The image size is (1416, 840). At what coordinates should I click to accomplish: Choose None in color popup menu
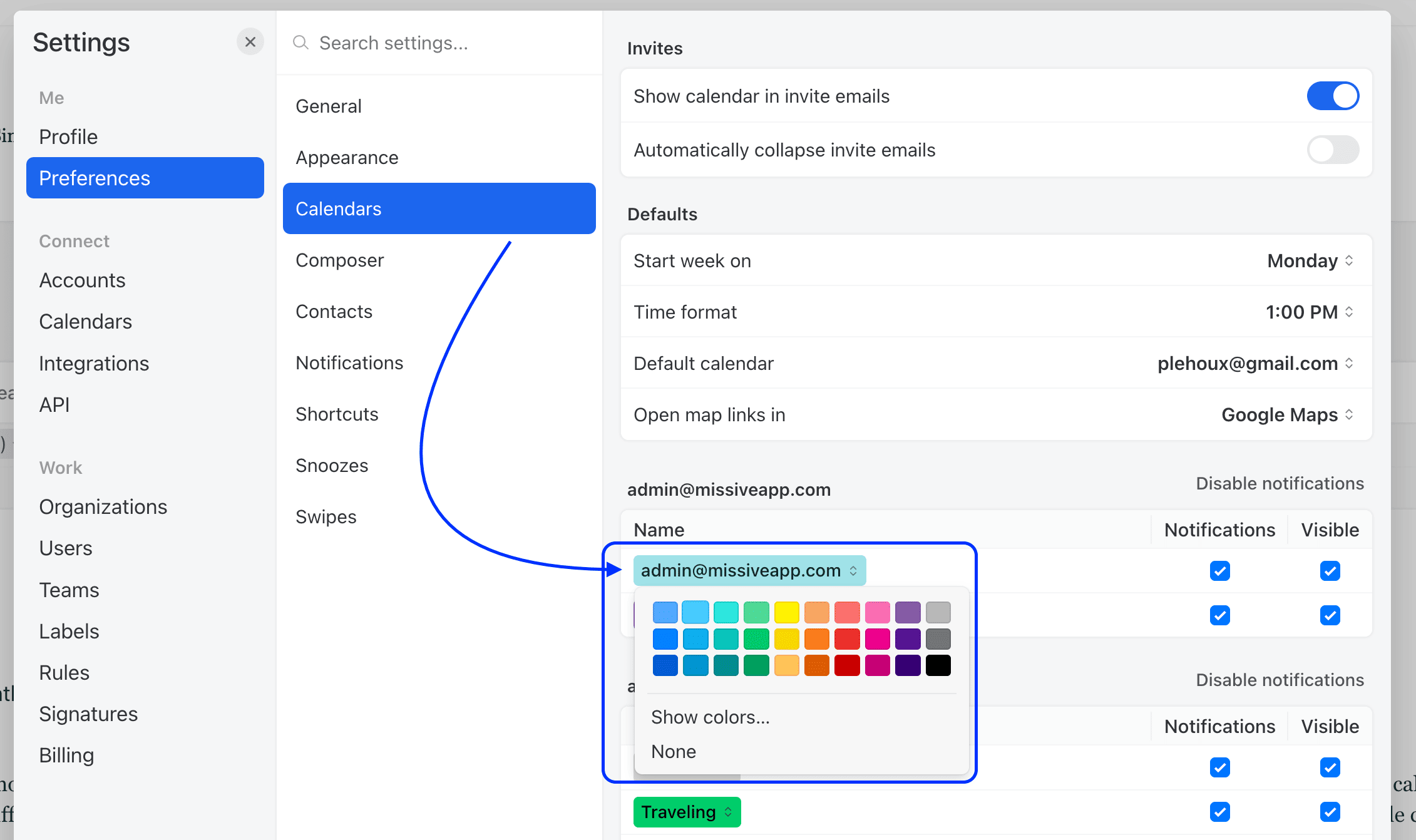[x=674, y=752]
